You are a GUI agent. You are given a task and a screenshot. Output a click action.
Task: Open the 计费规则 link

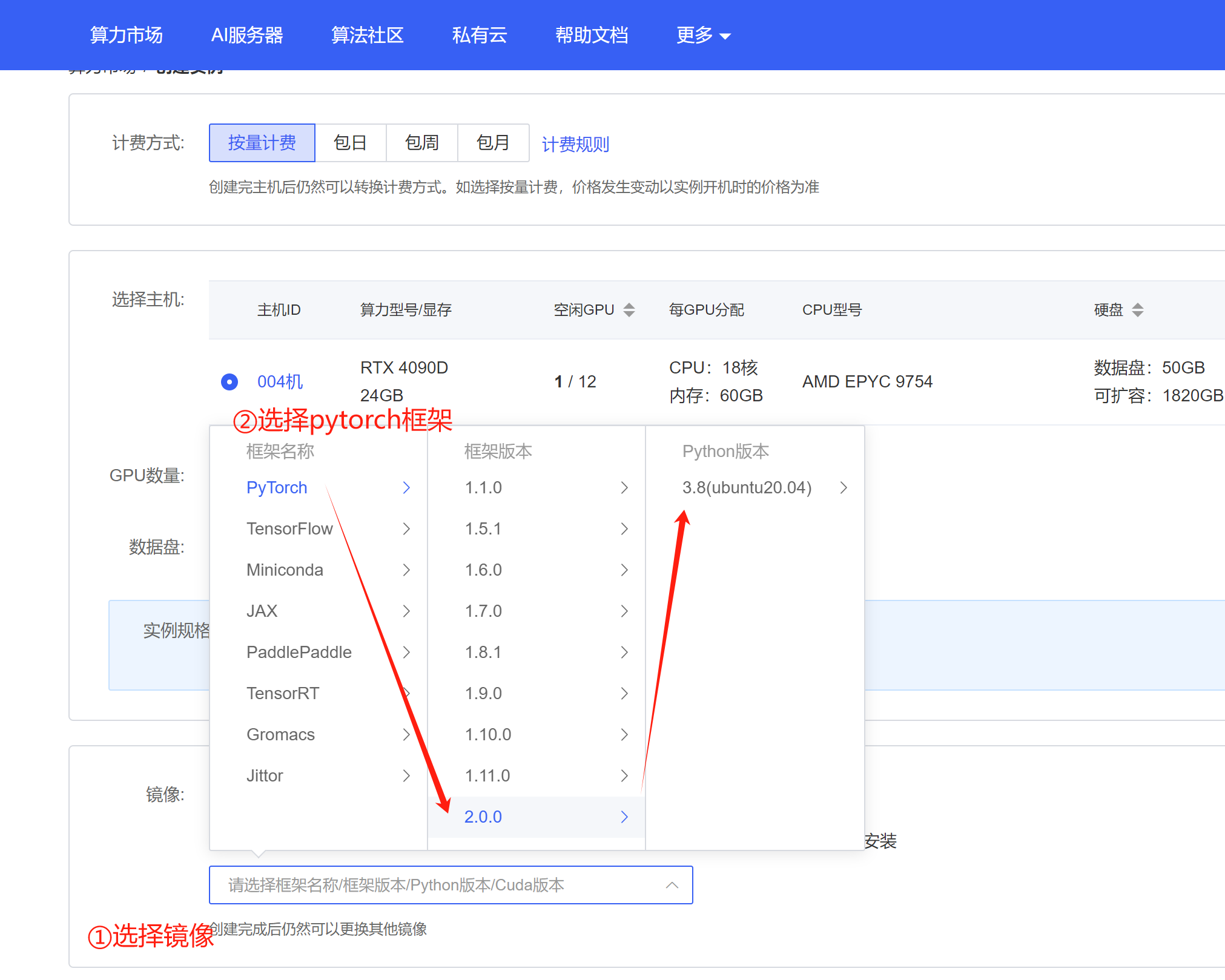click(x=575, y=144)
